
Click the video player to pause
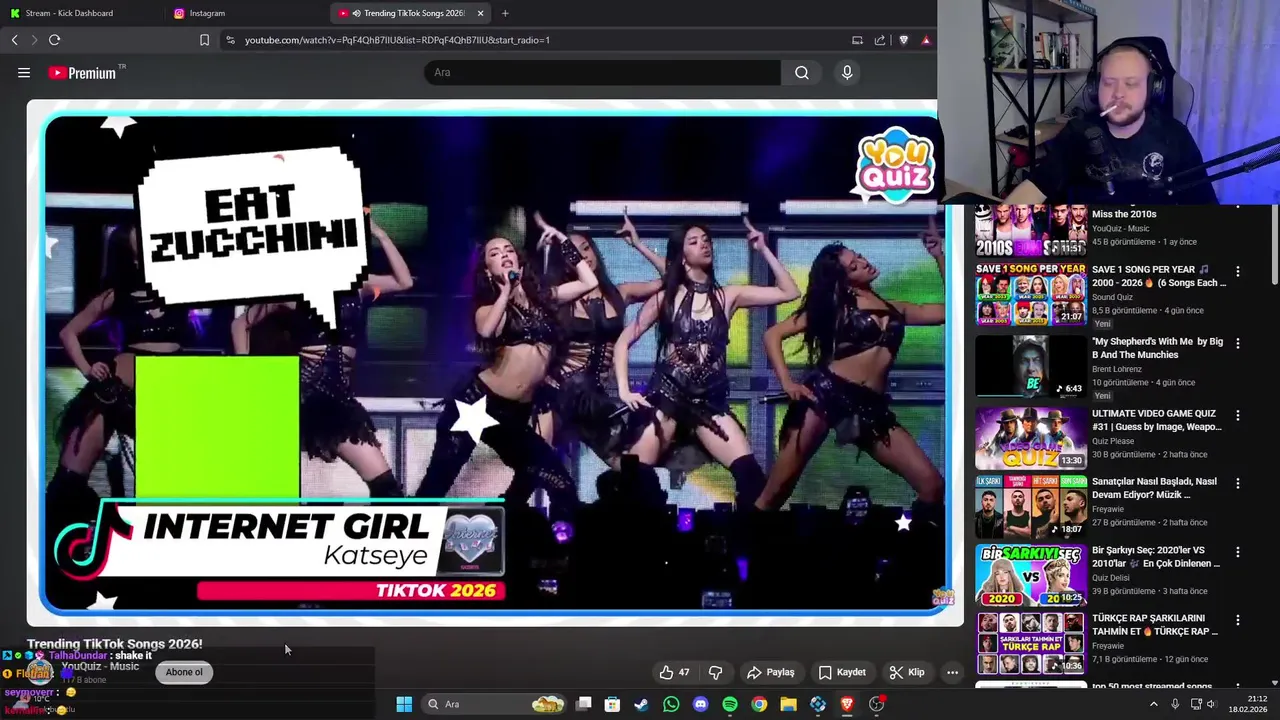tap(495, 365)
